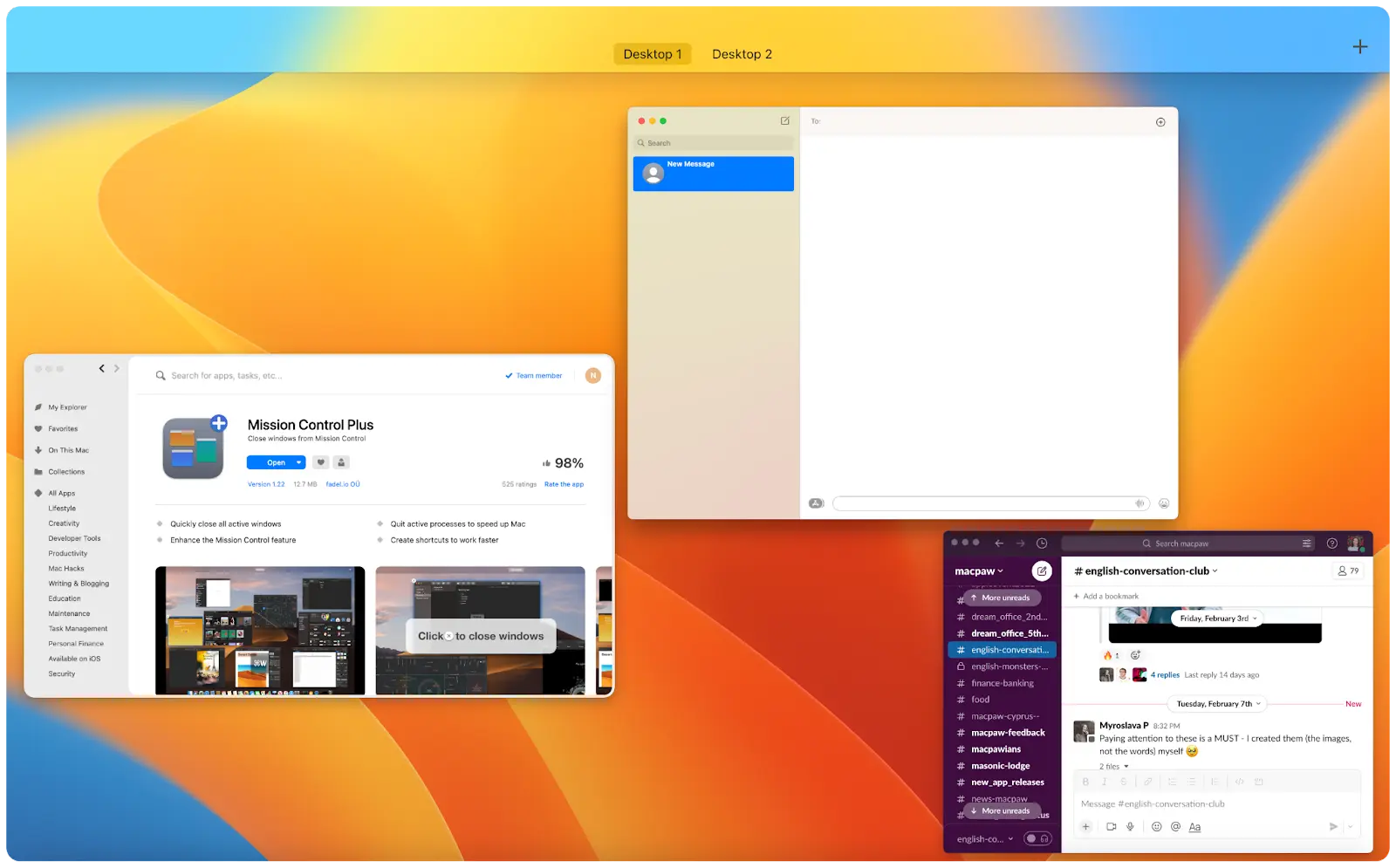
Task: Open Collections in Setapp sidebar
Action: (x=66, y=472)
